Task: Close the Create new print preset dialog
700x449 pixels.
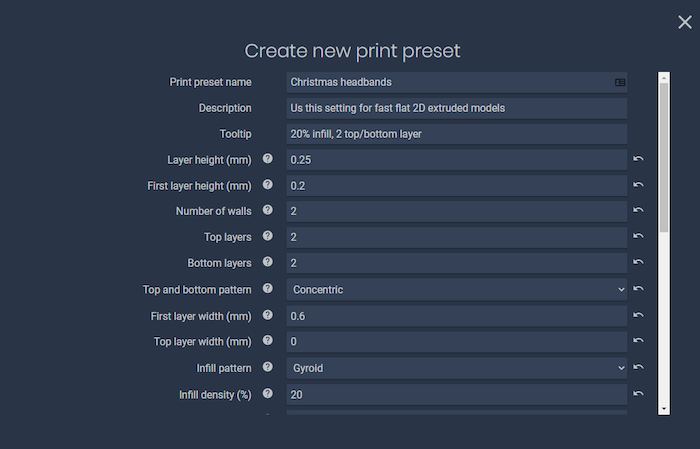Action: click(x=684, y=22)
